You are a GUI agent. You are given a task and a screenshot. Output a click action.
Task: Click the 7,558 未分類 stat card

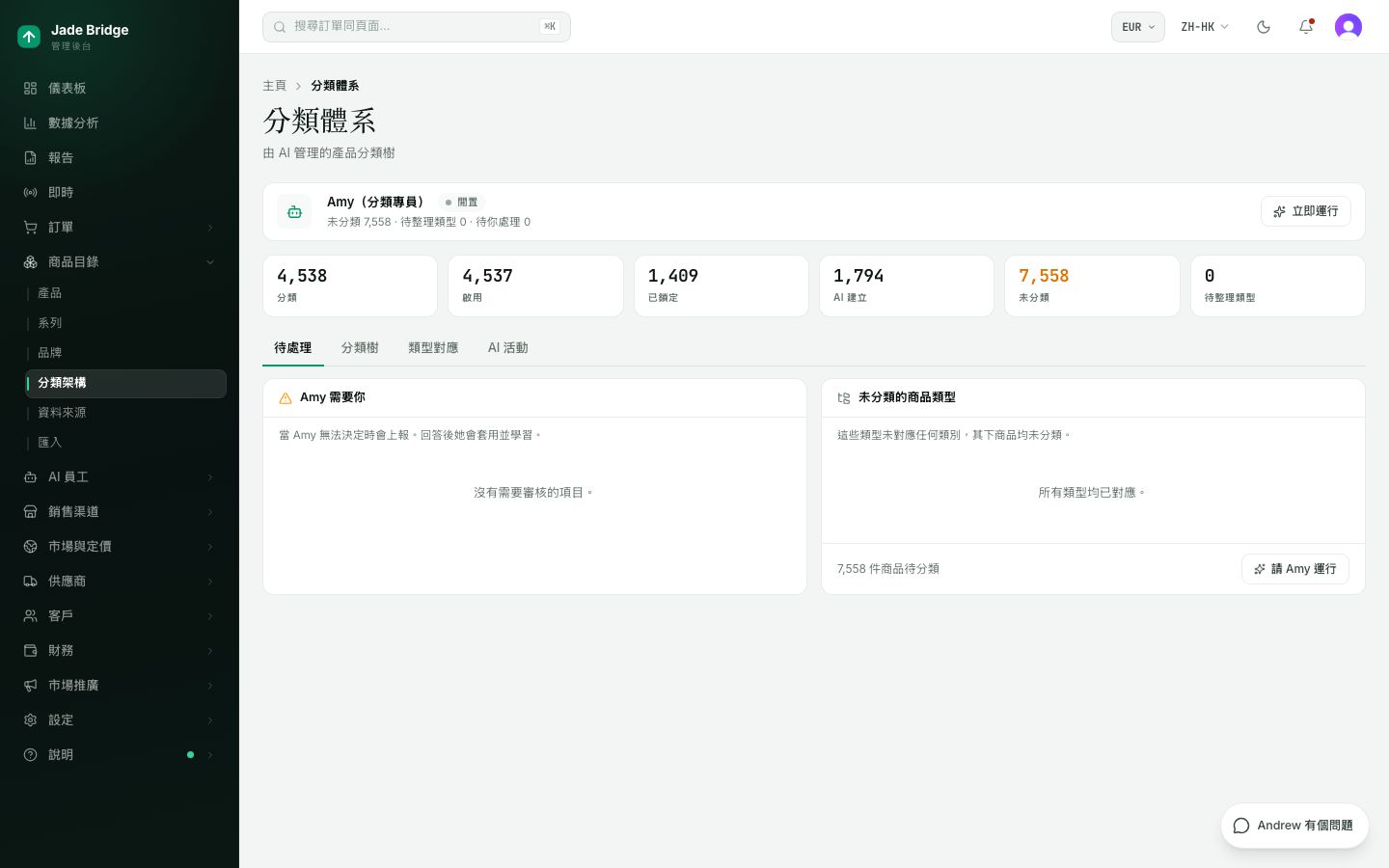[x=1092, y=285]
